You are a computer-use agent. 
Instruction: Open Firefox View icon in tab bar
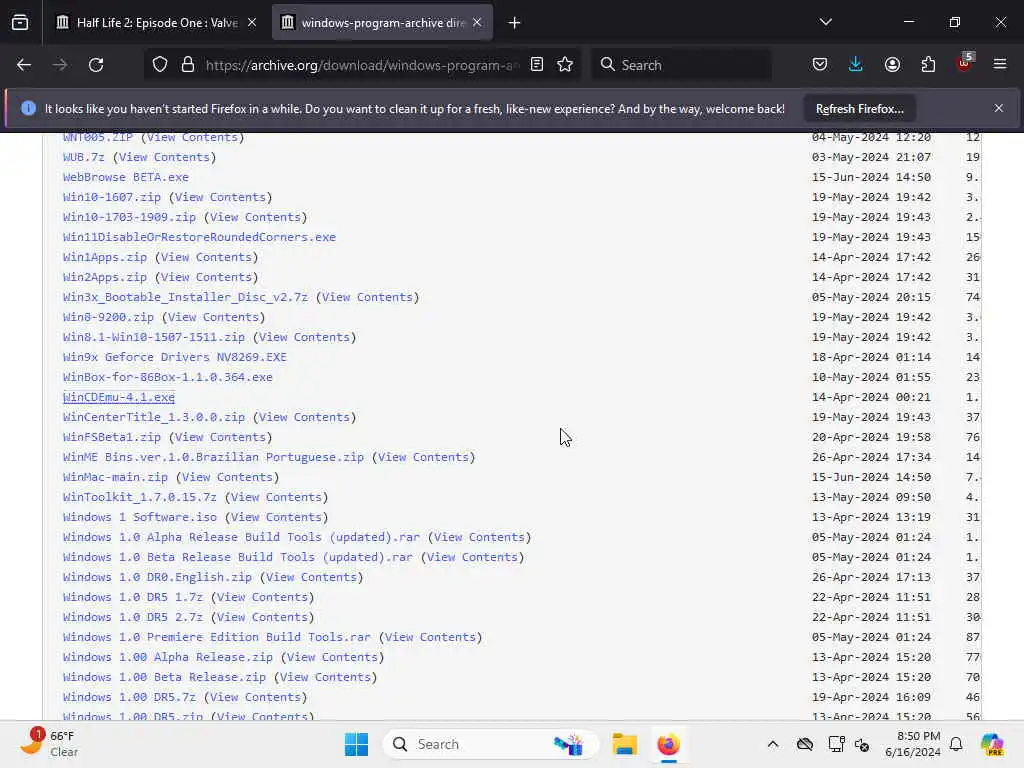pos(20,23)
